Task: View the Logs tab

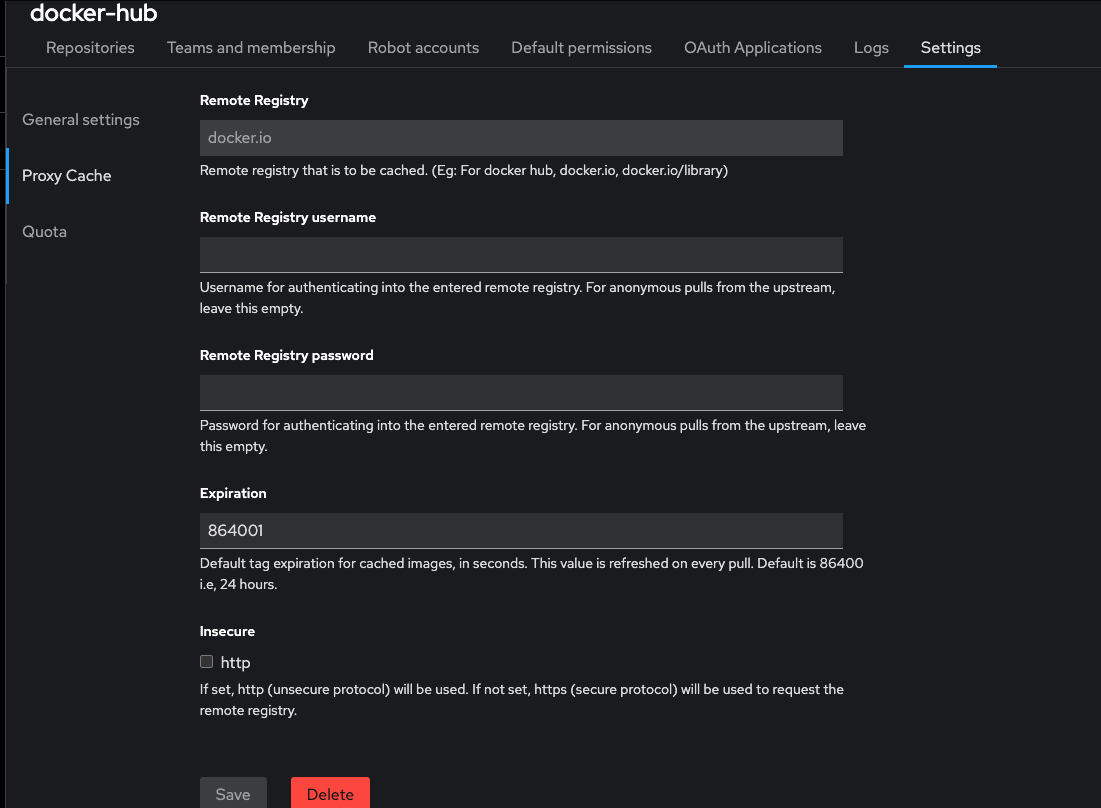Action: [x=871, y=47]
